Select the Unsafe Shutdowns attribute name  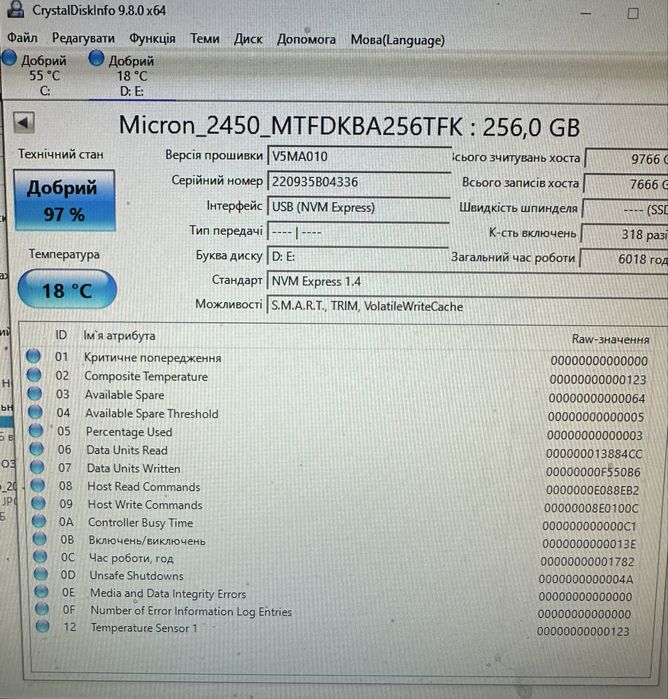136,576
